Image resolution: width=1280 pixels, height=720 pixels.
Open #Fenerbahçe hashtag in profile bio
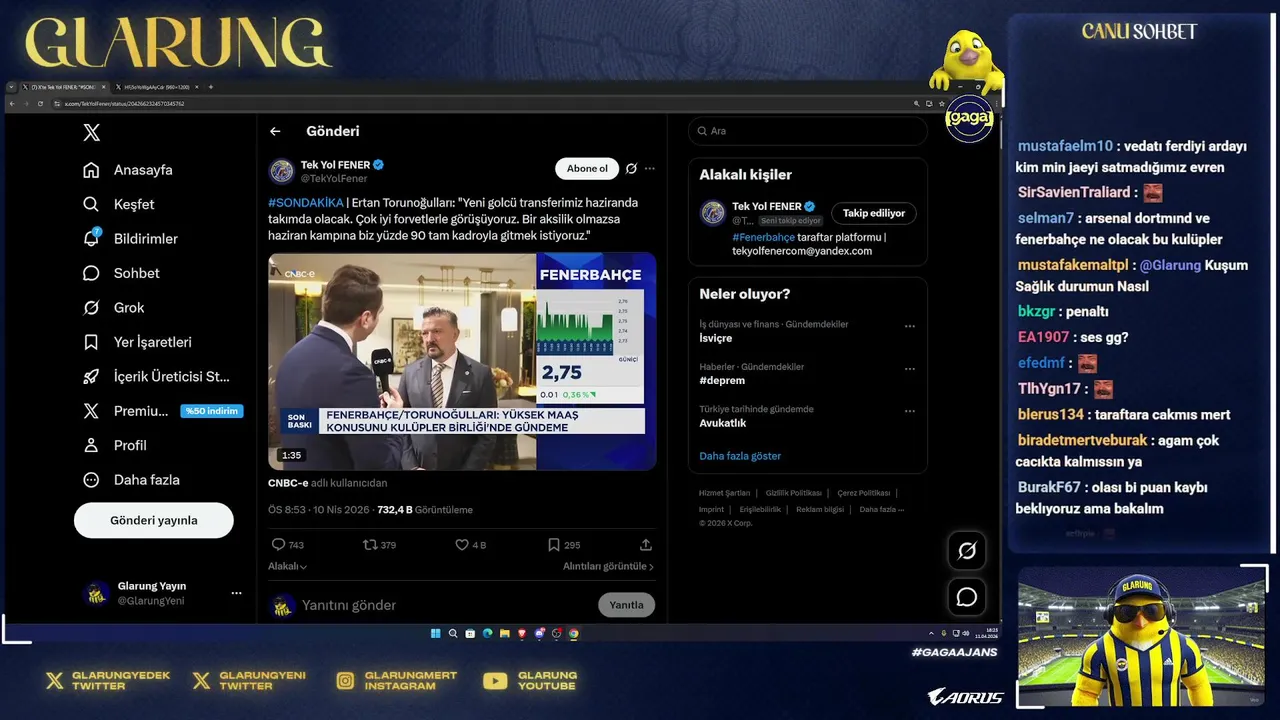763,237
